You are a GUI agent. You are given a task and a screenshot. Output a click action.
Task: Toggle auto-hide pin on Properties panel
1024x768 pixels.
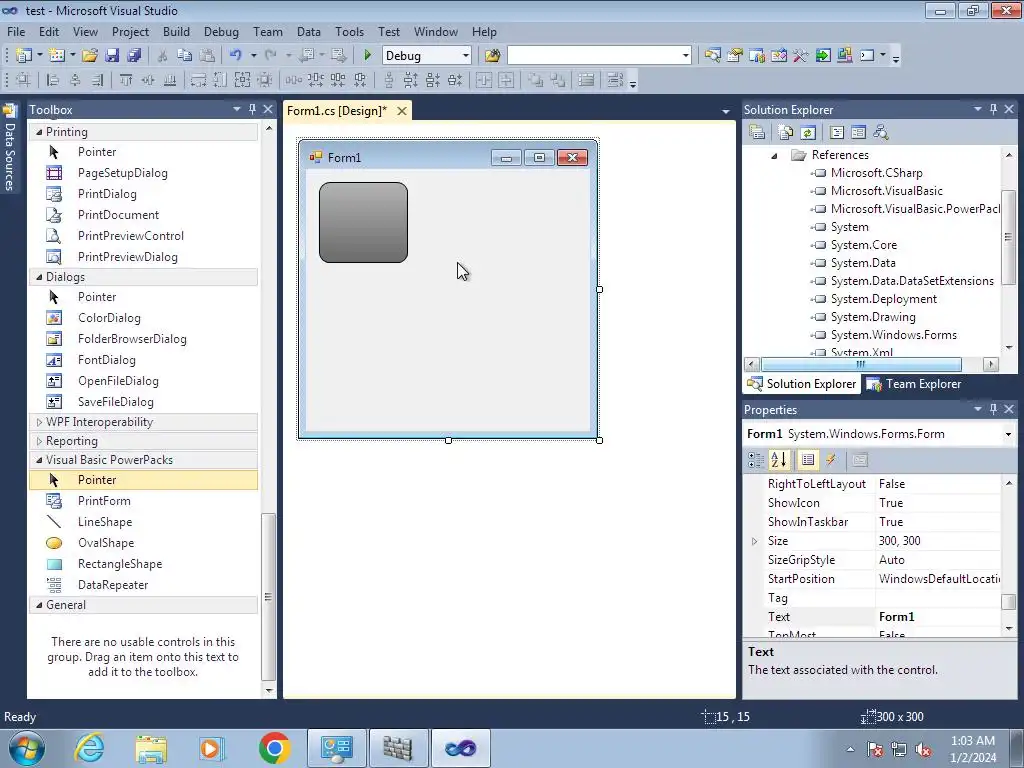(993, 409)
